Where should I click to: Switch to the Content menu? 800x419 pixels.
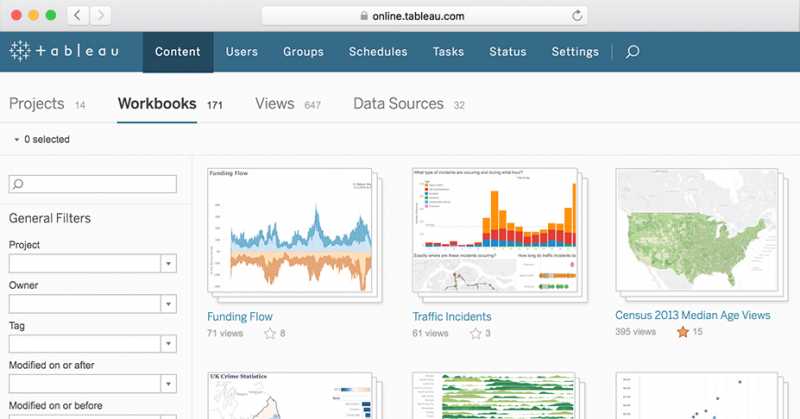click(x=178, y=52)
